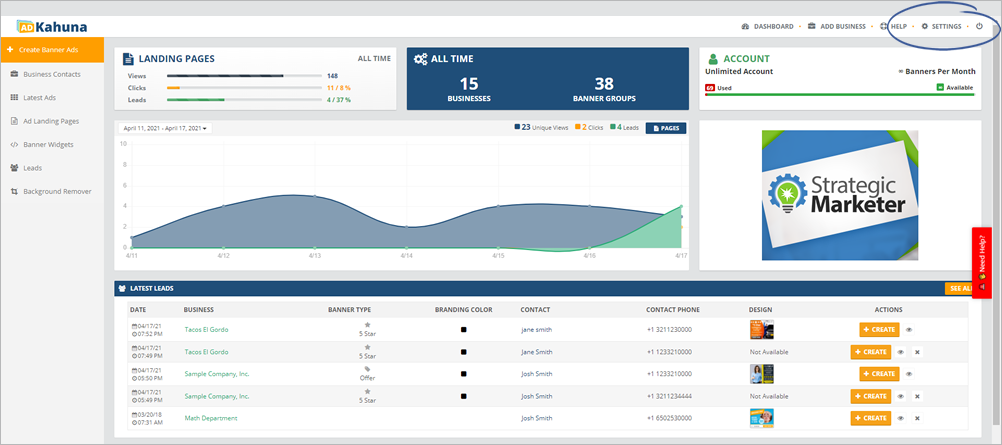Click the power/logout icon in the top bar

tap(979, 26)
